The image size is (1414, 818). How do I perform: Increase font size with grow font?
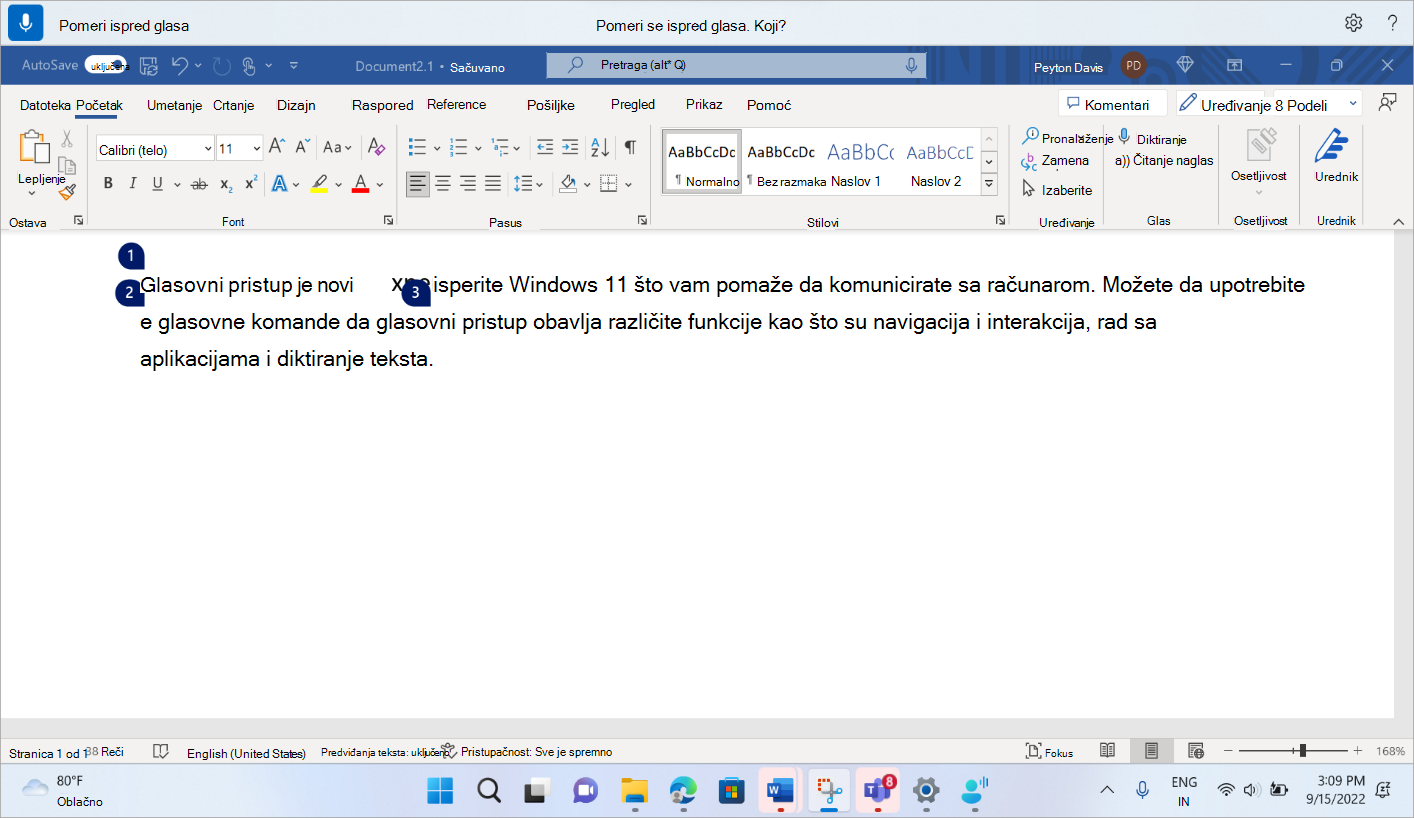click(277, 147)
